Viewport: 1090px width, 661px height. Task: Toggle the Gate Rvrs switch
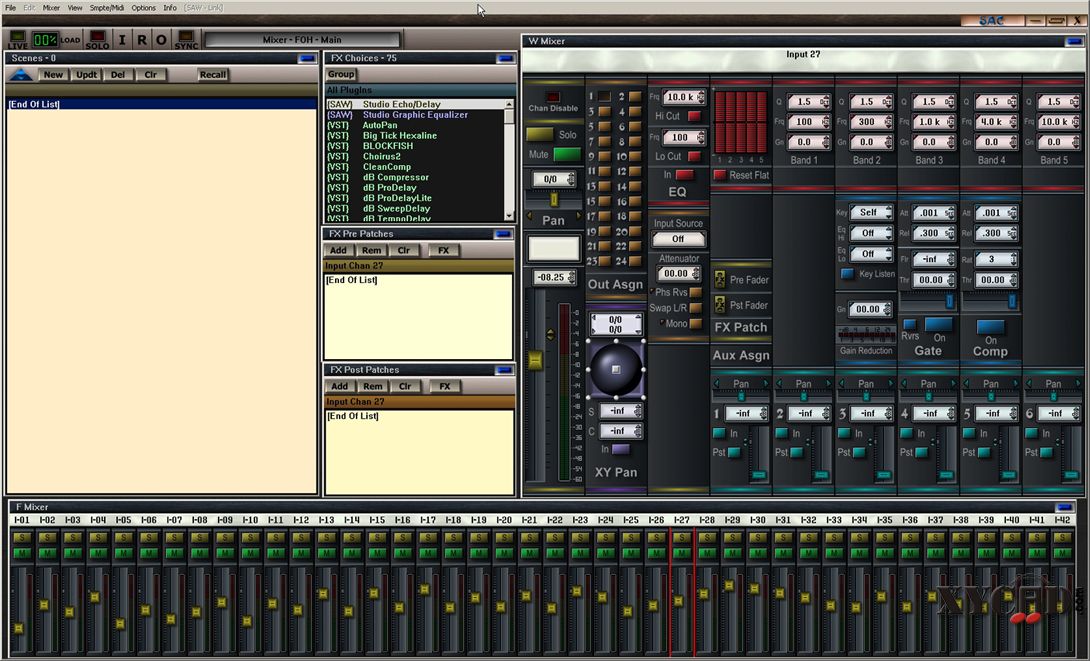909,324
